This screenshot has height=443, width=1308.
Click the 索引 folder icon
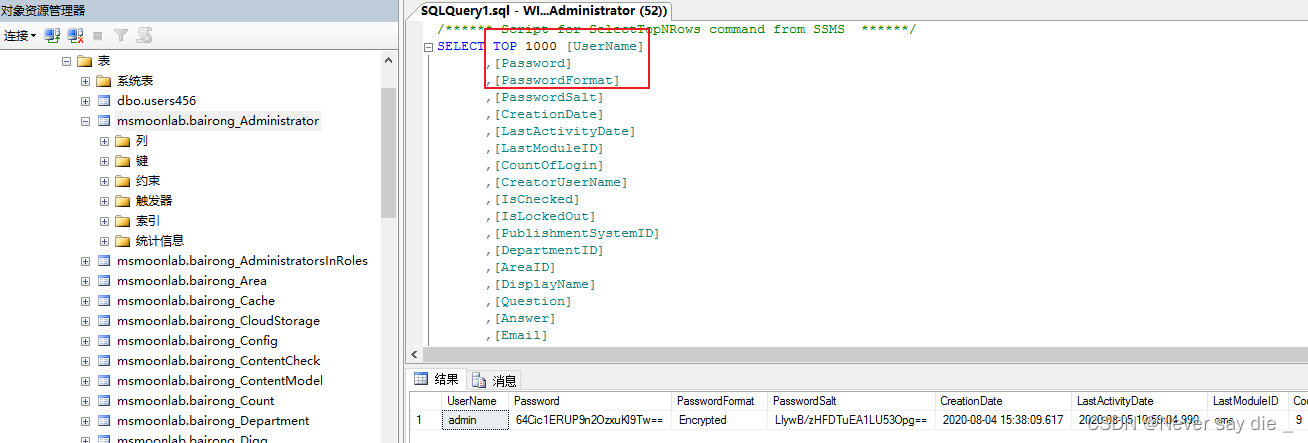tap(123, 221)
